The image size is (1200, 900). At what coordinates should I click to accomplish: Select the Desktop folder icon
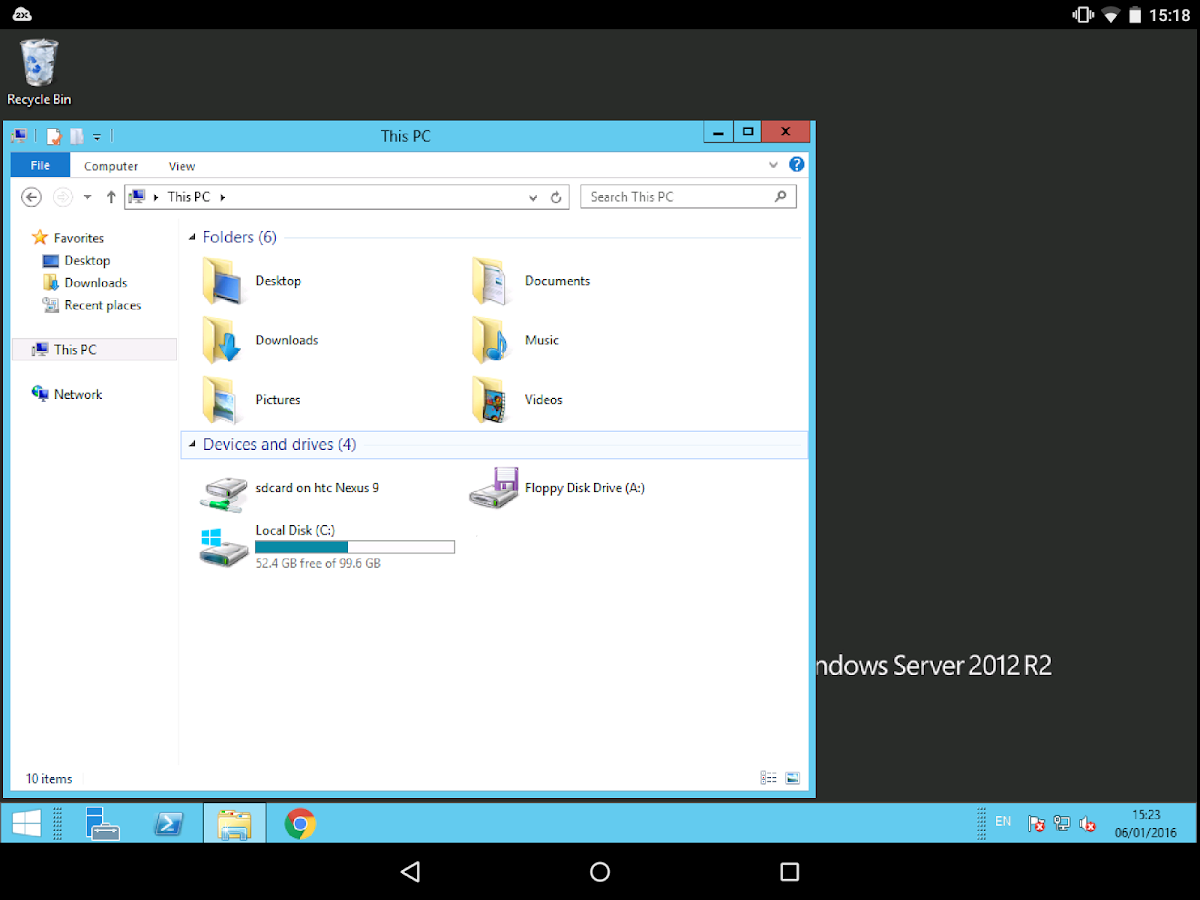point(220,281)
